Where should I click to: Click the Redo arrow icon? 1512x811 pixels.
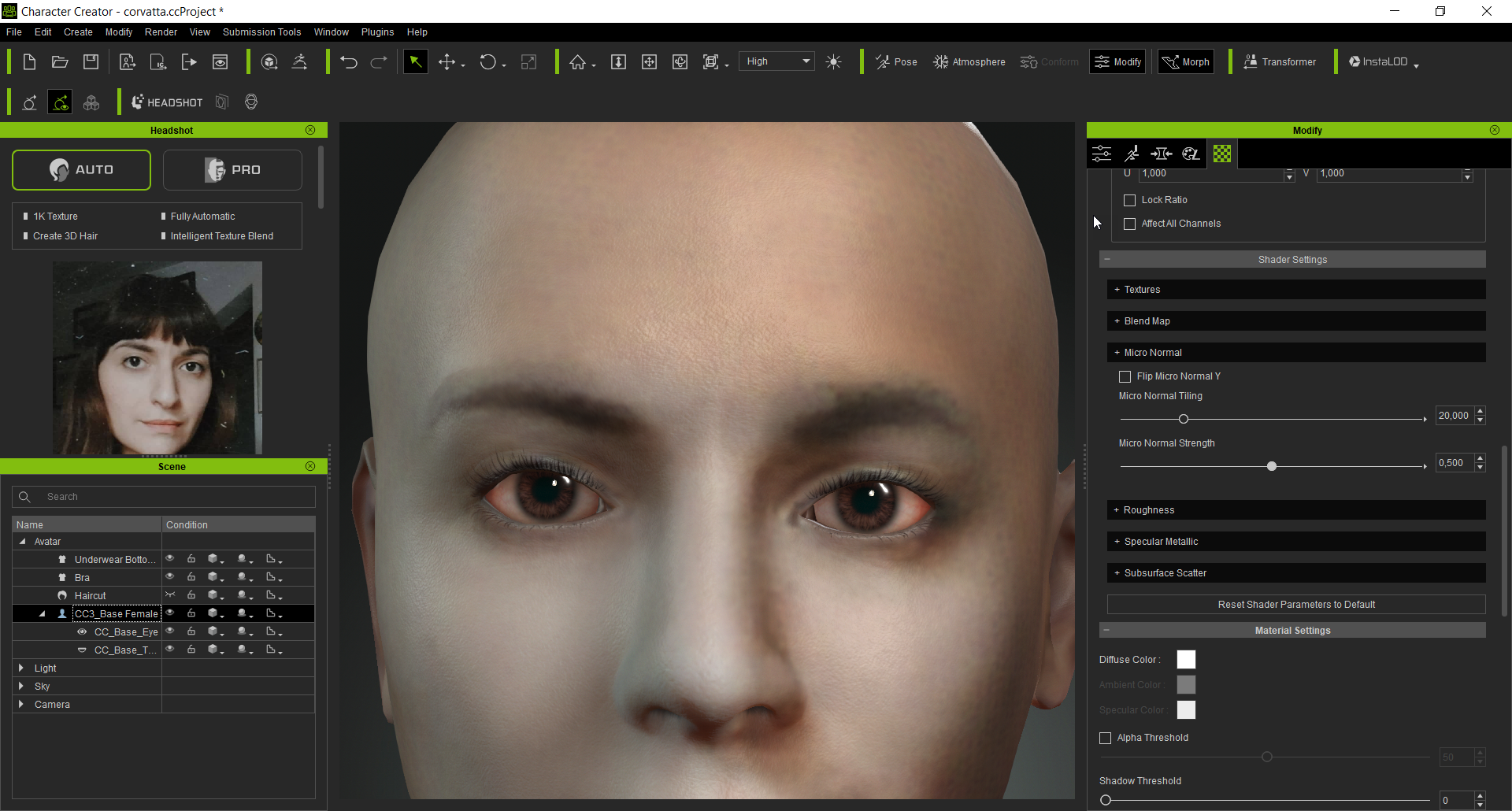coord(379,62)
